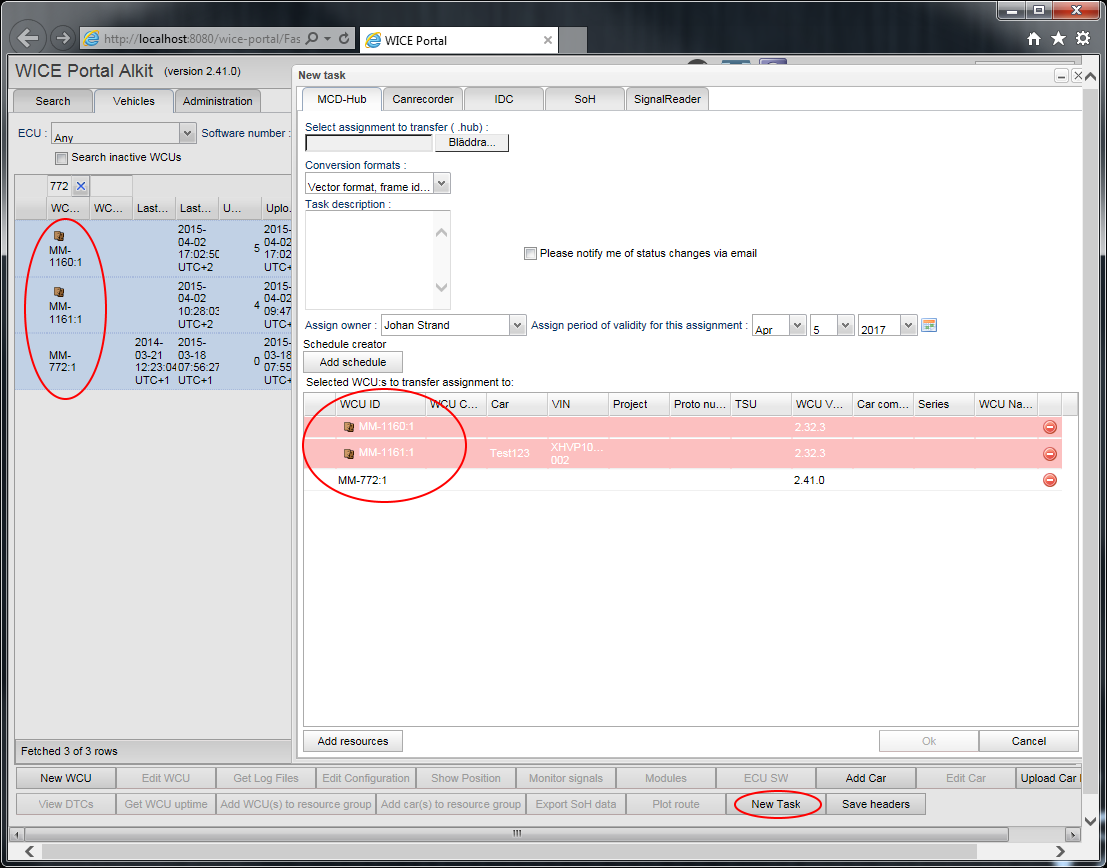Toggle email notification of status changes

530,253
